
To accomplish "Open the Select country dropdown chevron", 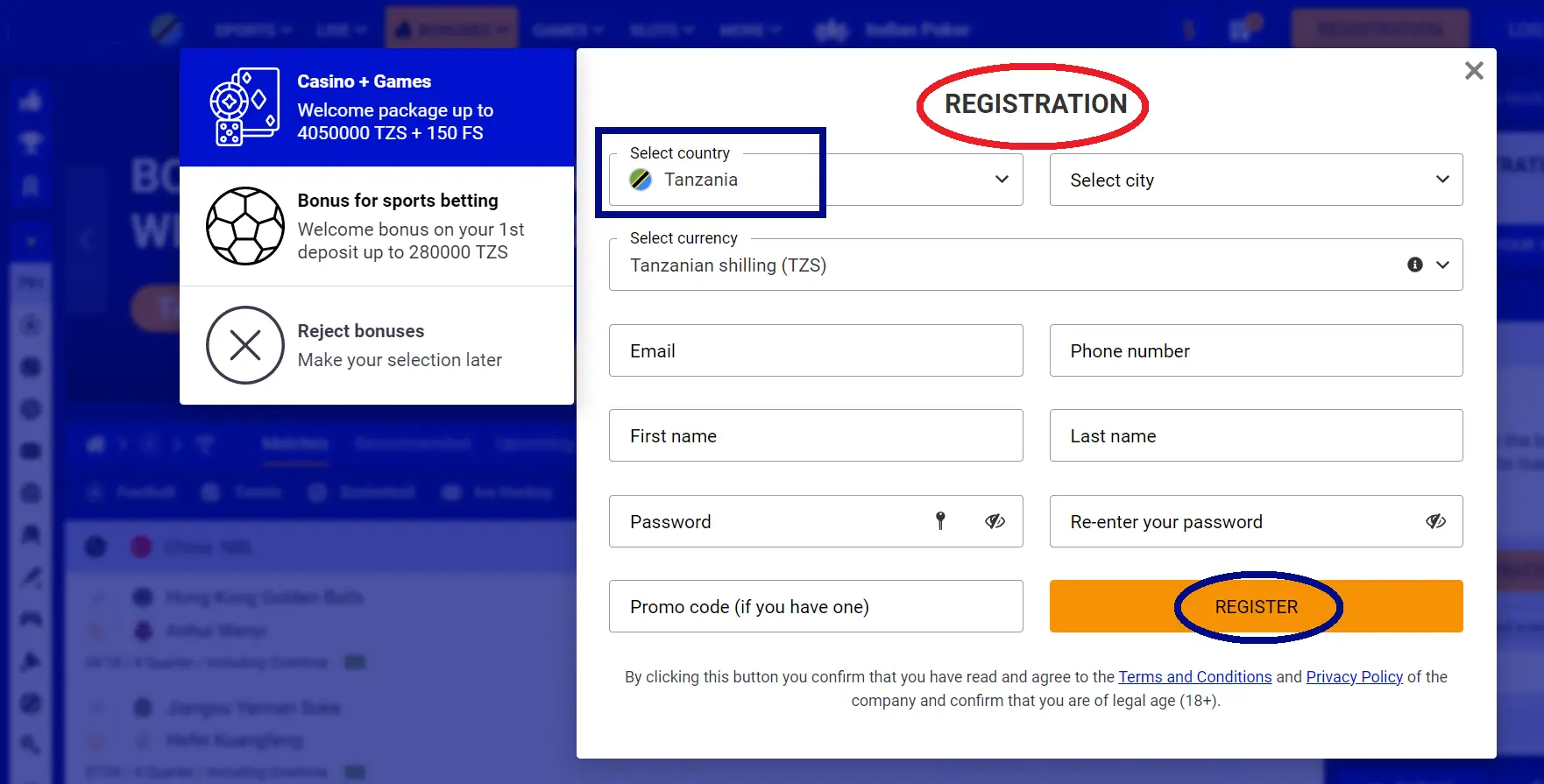I will coord(1001,179).
